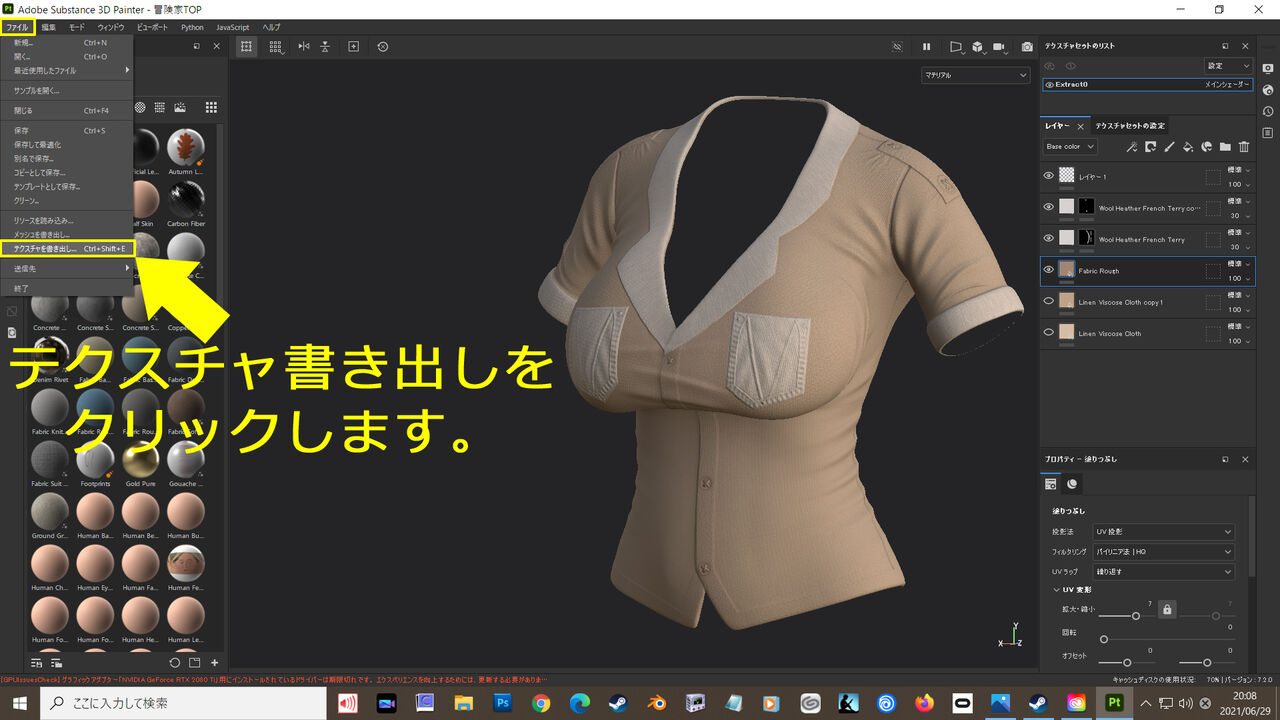This screenshot has height=720, width=1280.
Task: Open the 投影法 UV投影 dropdown
Action: click(x=1165, y=532)
